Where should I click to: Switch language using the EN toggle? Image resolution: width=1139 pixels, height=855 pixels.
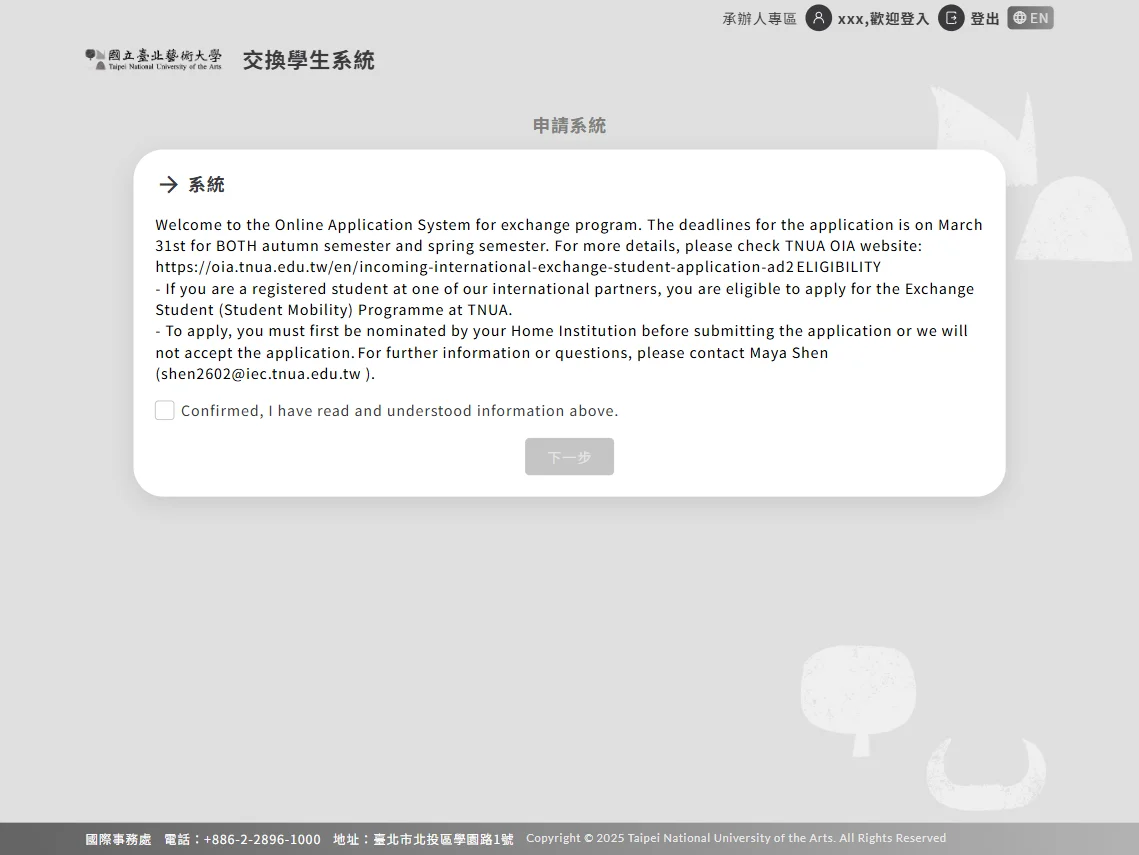(x=1030, y=17)
